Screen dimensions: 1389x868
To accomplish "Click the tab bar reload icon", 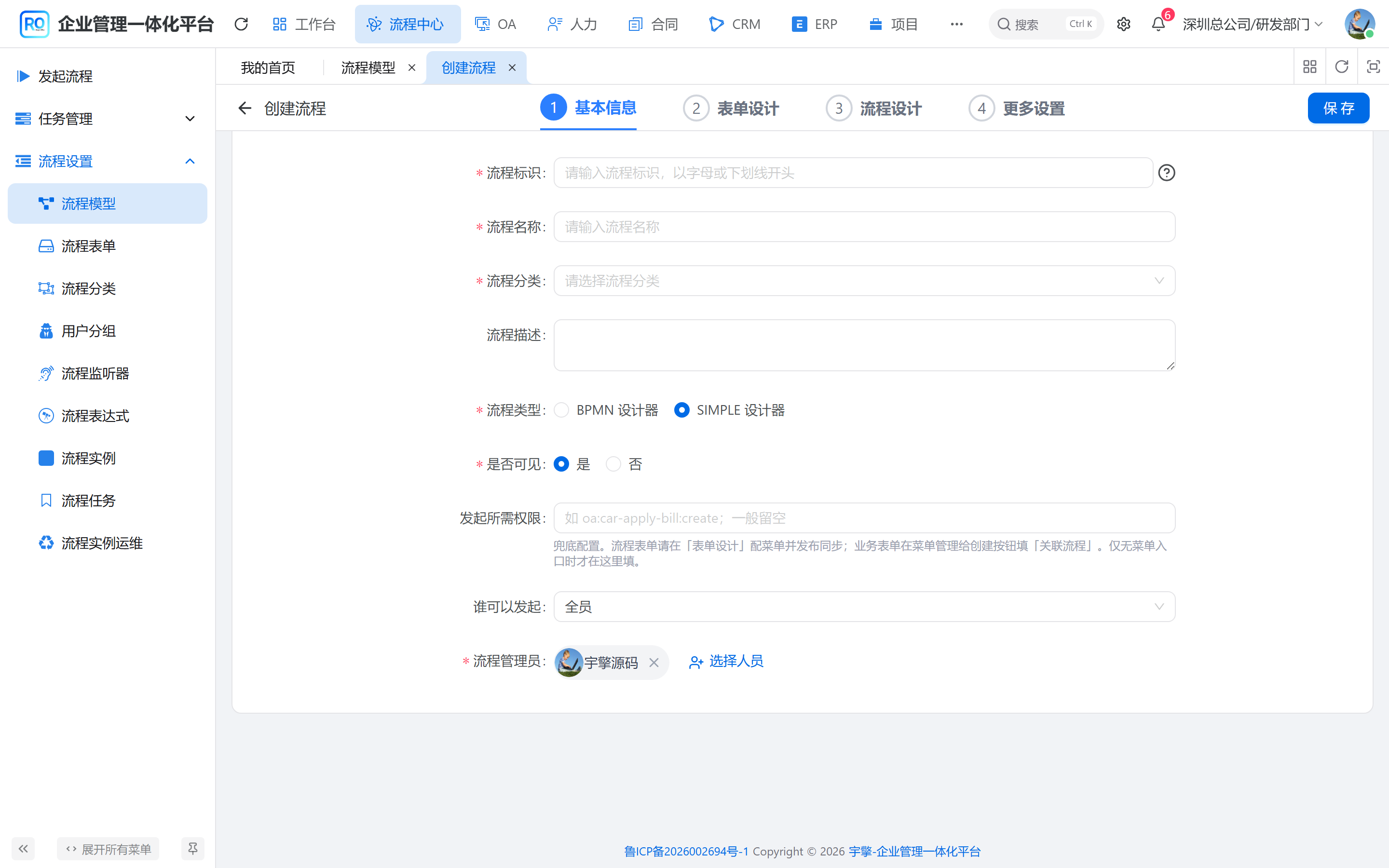I will click(x=1341, y=67).
